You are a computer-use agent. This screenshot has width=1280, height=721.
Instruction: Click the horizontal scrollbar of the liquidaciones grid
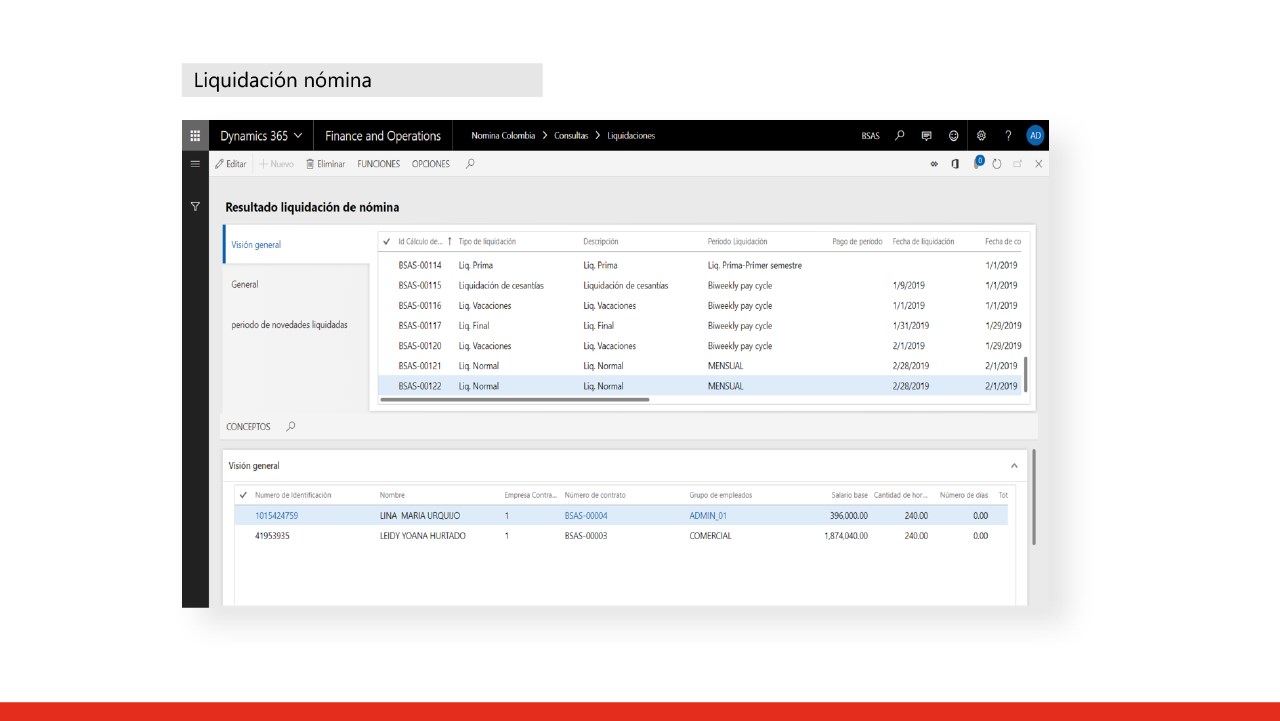click(515, 399)
